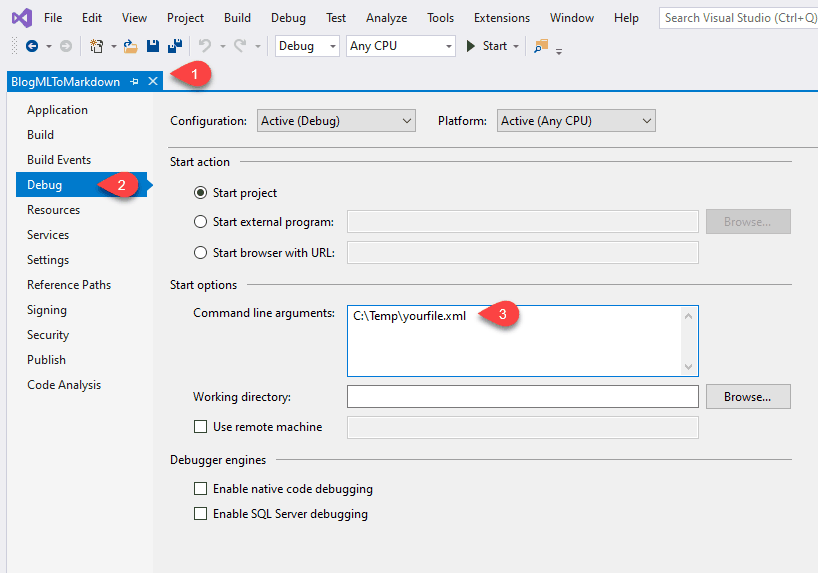Click the Find in Files toolbar icon
The image size is (818, 573).
[541, 46]
